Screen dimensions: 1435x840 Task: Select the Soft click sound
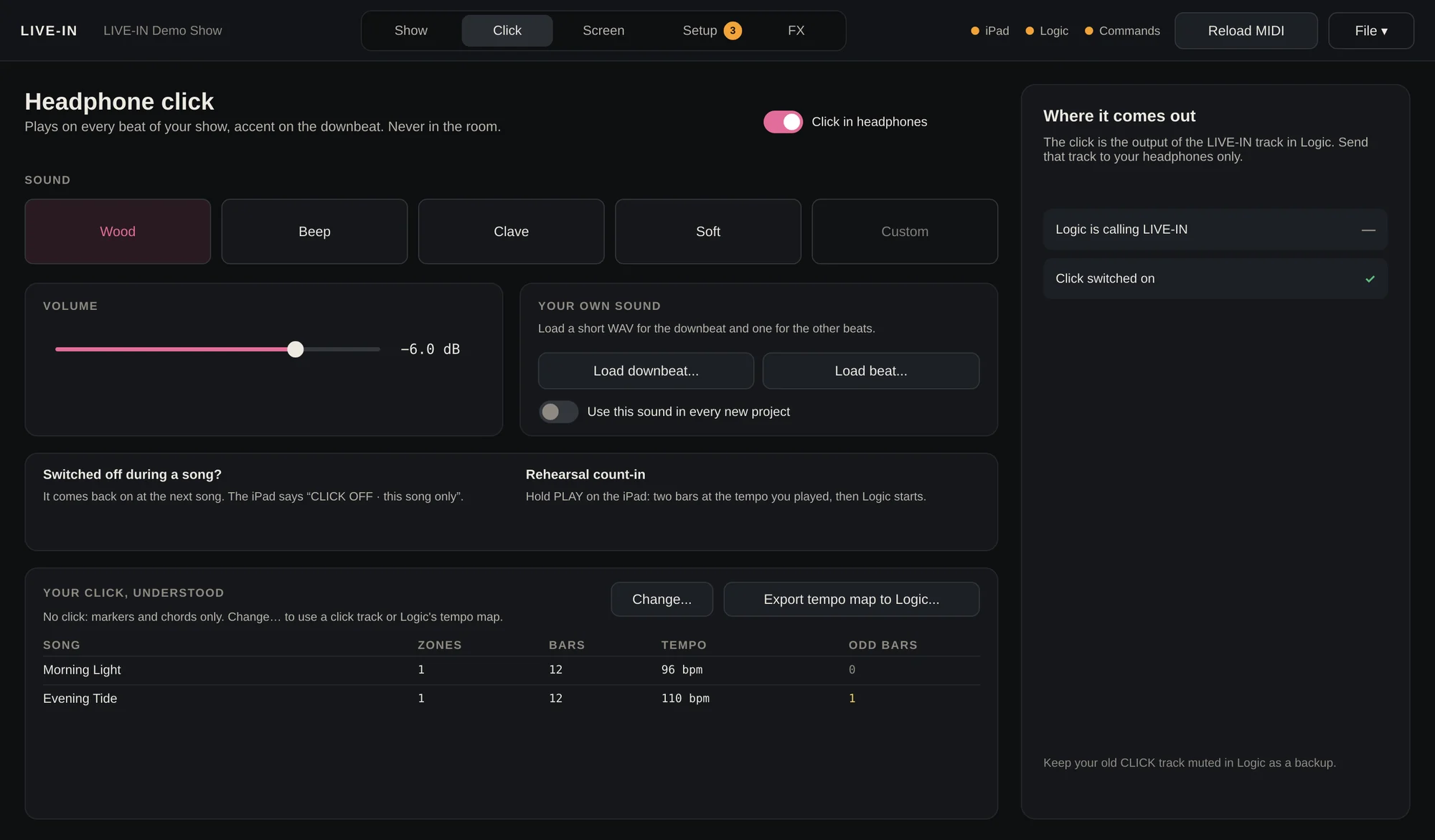tap(707, 232)
